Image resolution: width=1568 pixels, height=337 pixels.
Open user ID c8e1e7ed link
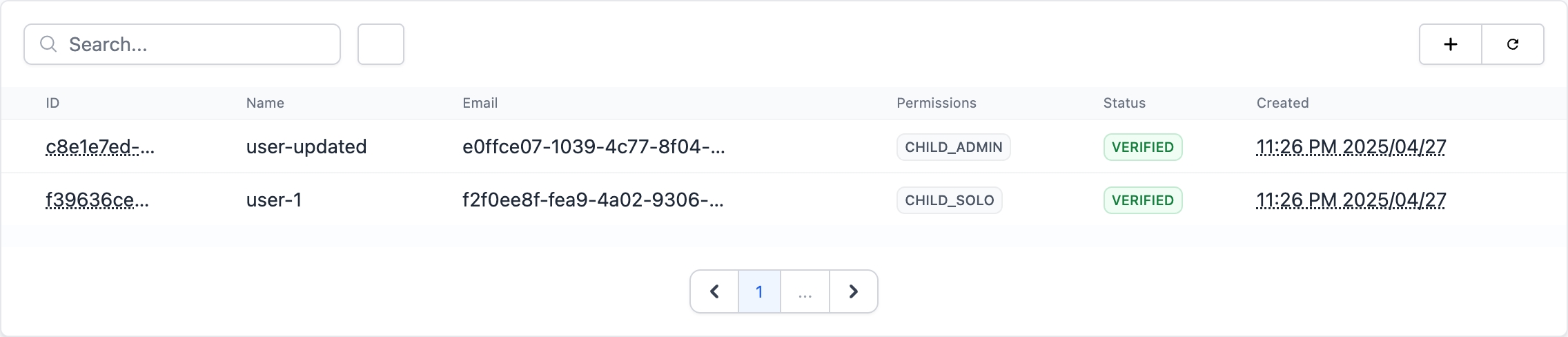point(100,146)
